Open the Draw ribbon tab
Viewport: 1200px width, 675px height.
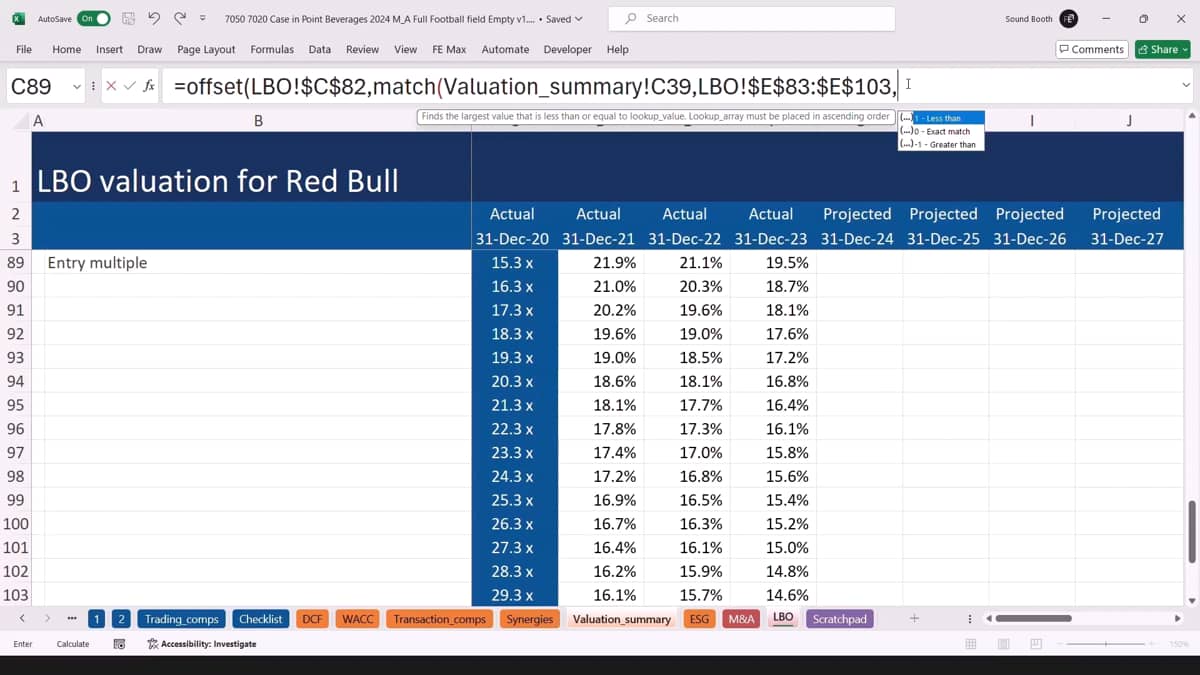(150, 49)
